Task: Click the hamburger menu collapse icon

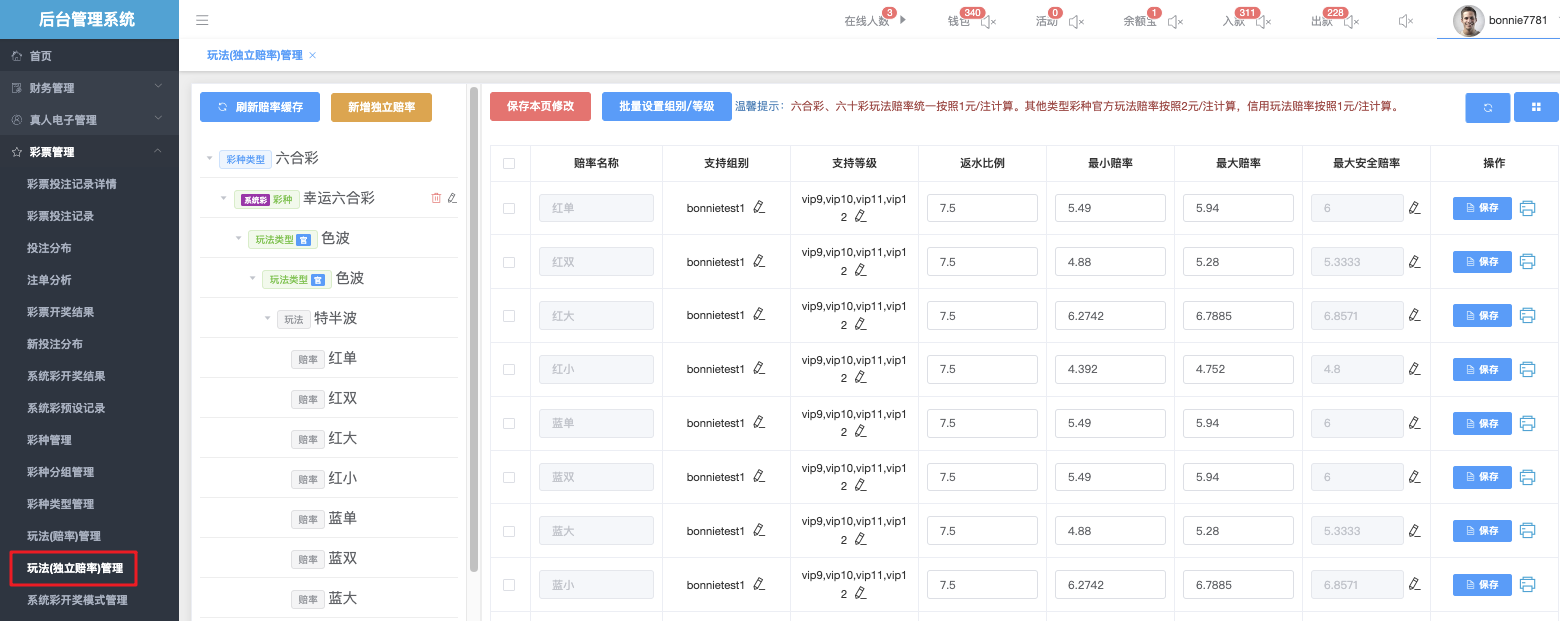Action: [202, 20]
